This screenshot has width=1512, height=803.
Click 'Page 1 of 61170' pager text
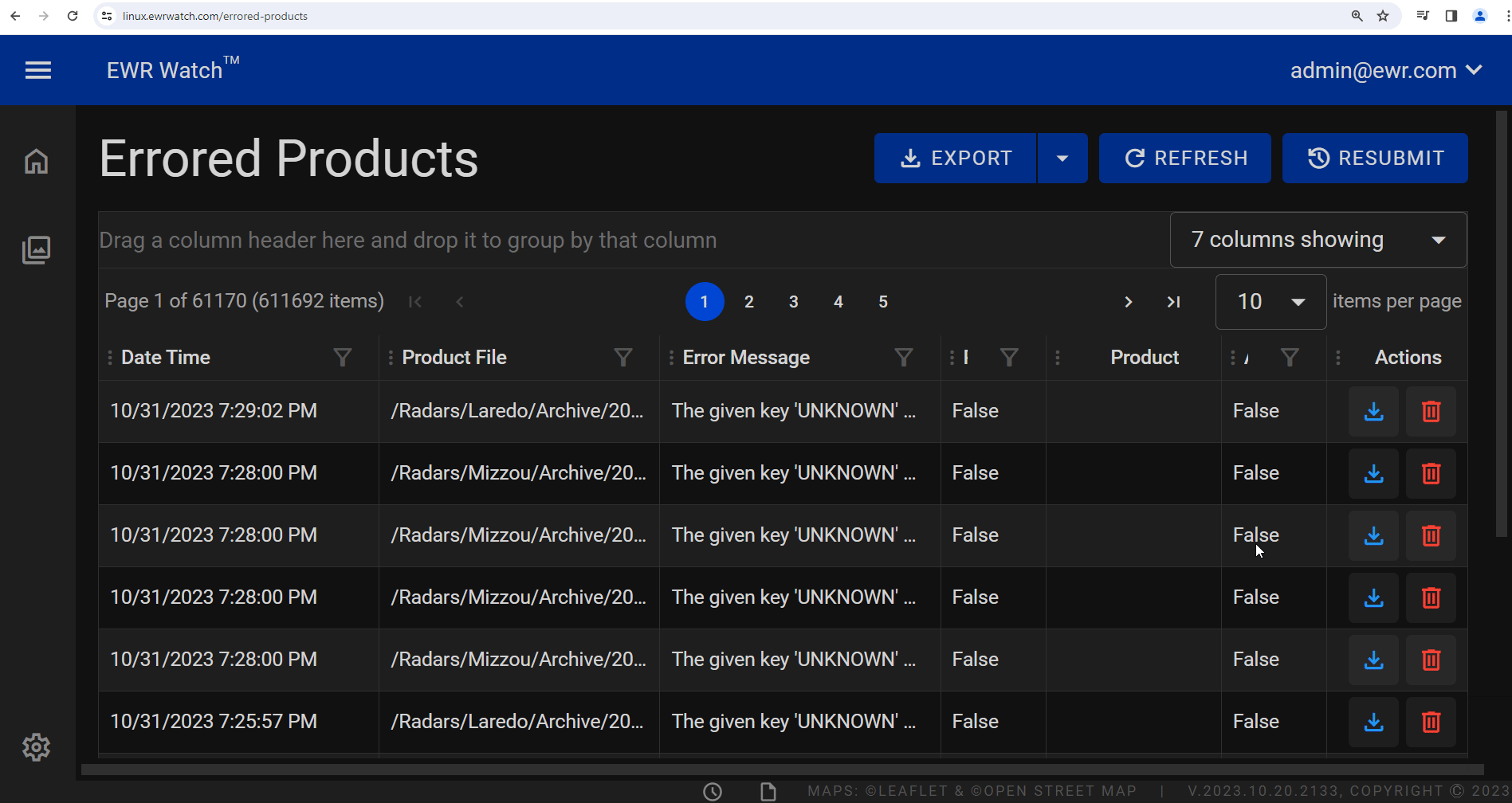pos(244,301)
